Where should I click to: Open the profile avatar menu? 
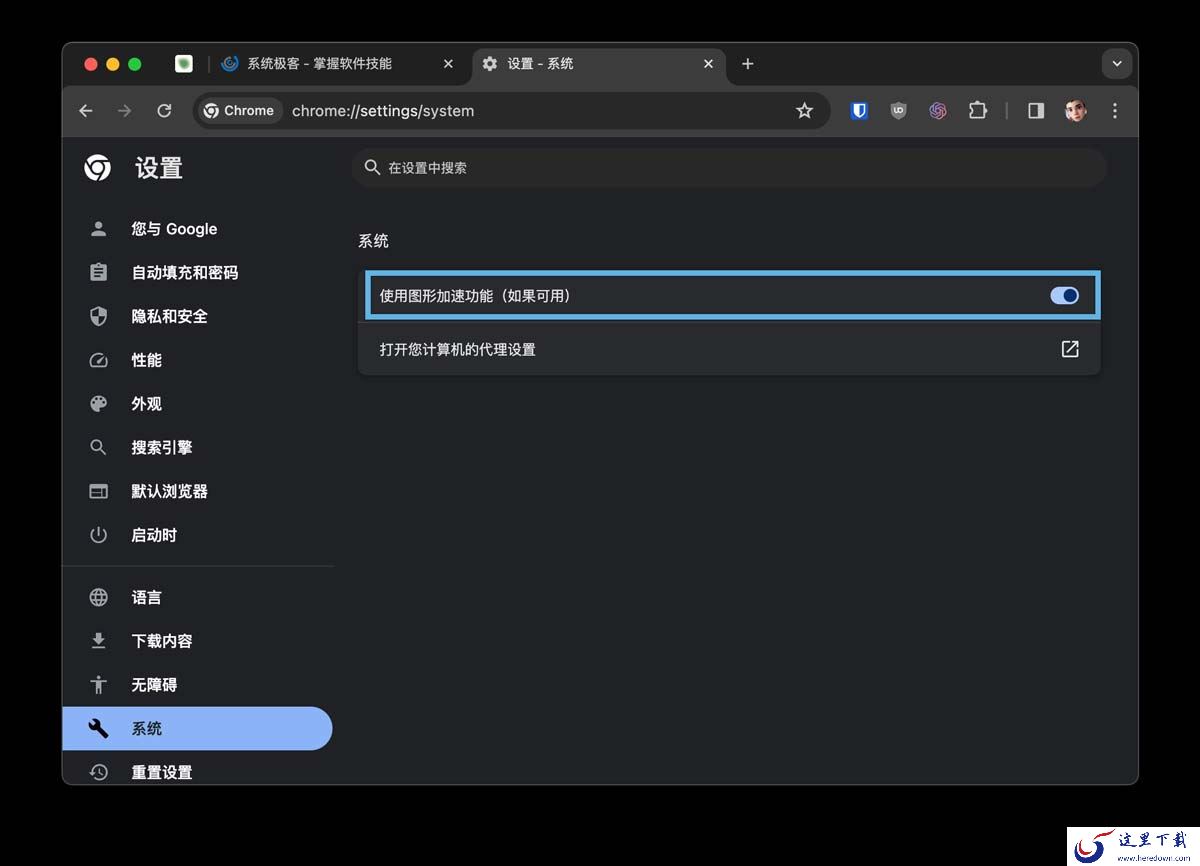1076,111
